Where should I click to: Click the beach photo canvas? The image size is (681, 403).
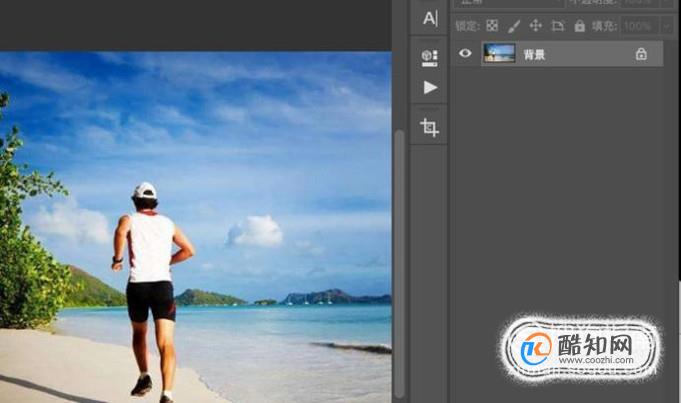point(195,227)
